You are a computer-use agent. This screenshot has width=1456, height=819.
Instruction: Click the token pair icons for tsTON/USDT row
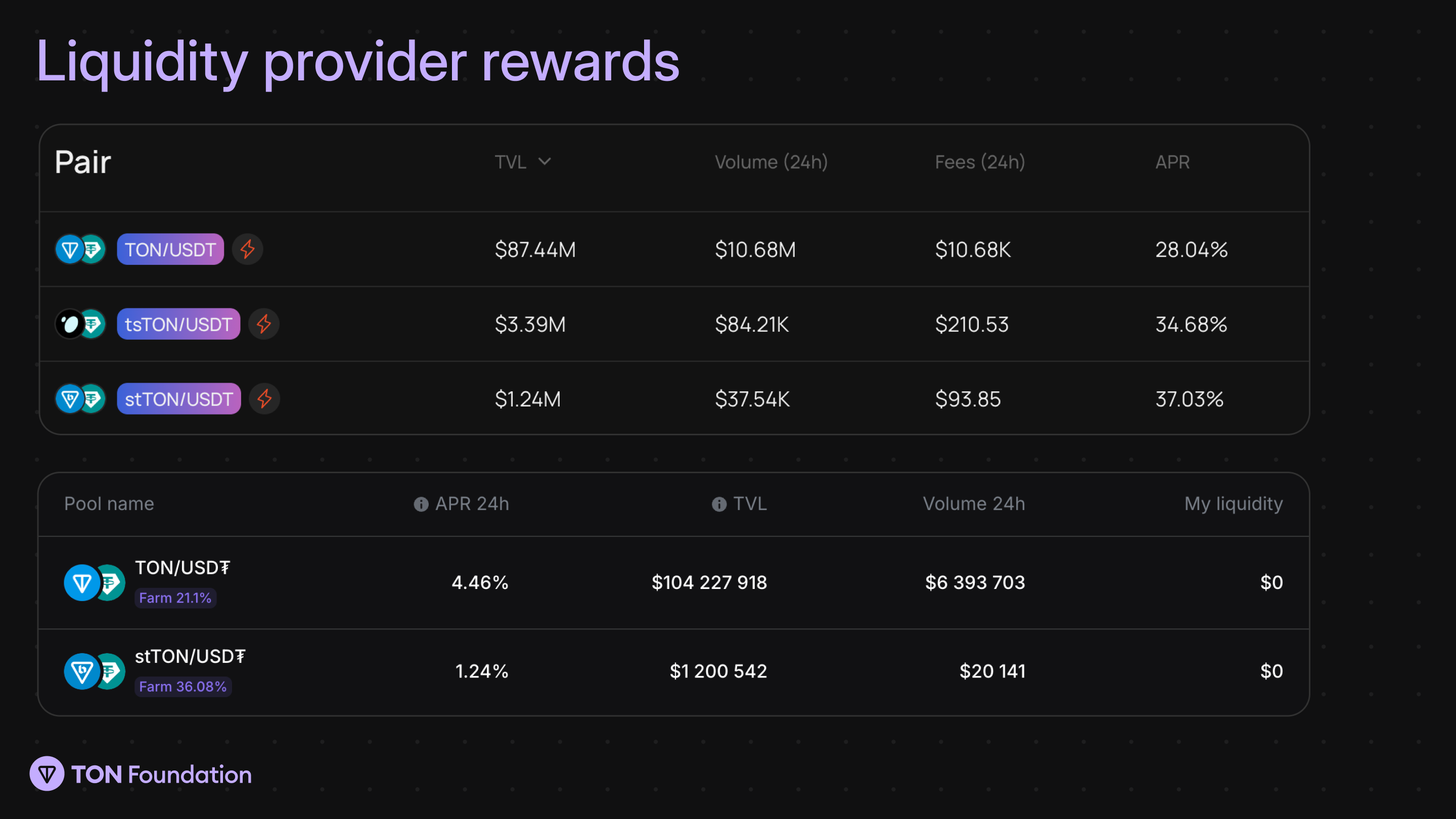(80, 324)
